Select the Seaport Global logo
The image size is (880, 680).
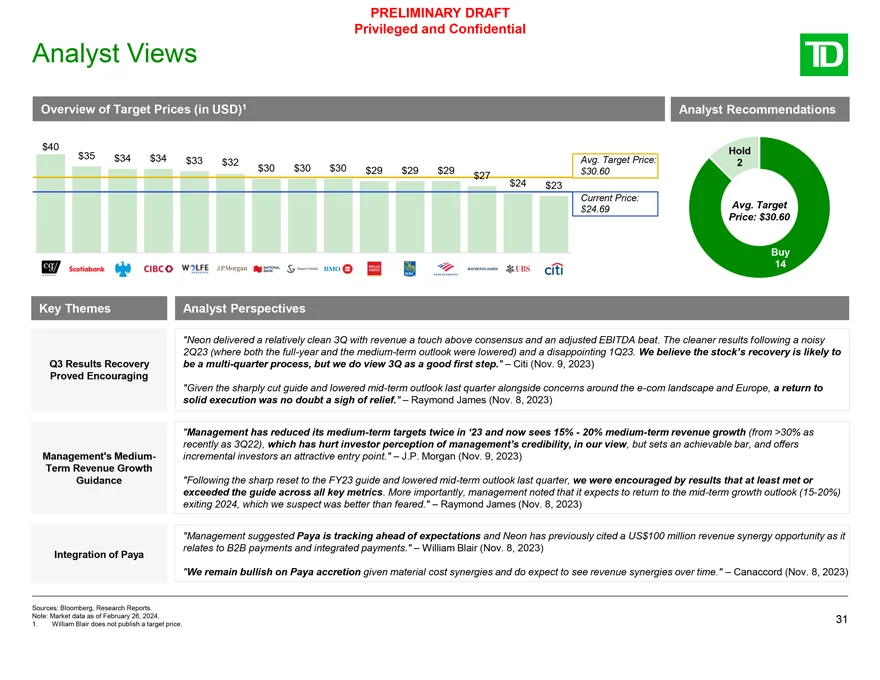tap(302, 269)
